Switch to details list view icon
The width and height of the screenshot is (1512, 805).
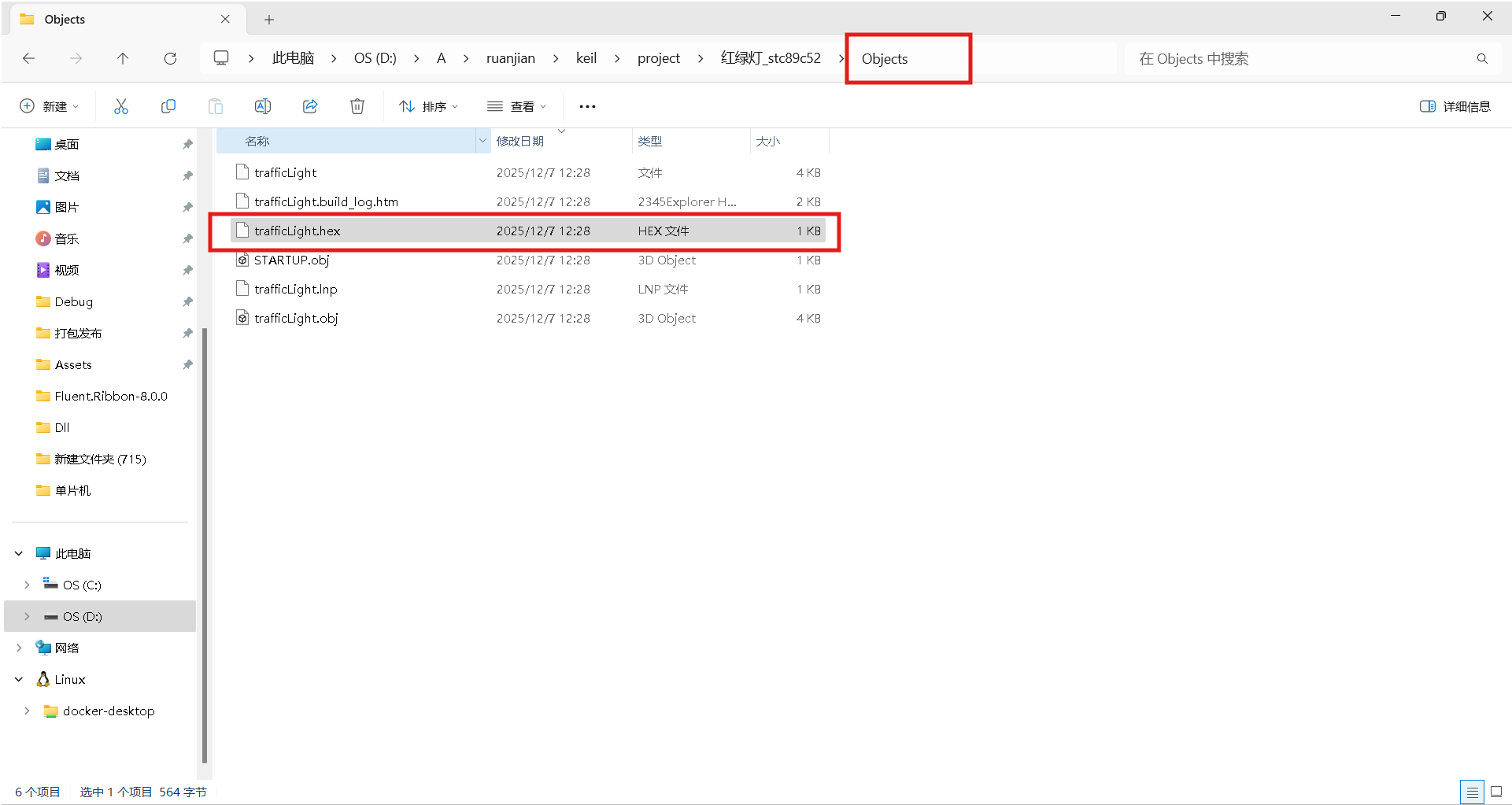(x=1472, y=792)
